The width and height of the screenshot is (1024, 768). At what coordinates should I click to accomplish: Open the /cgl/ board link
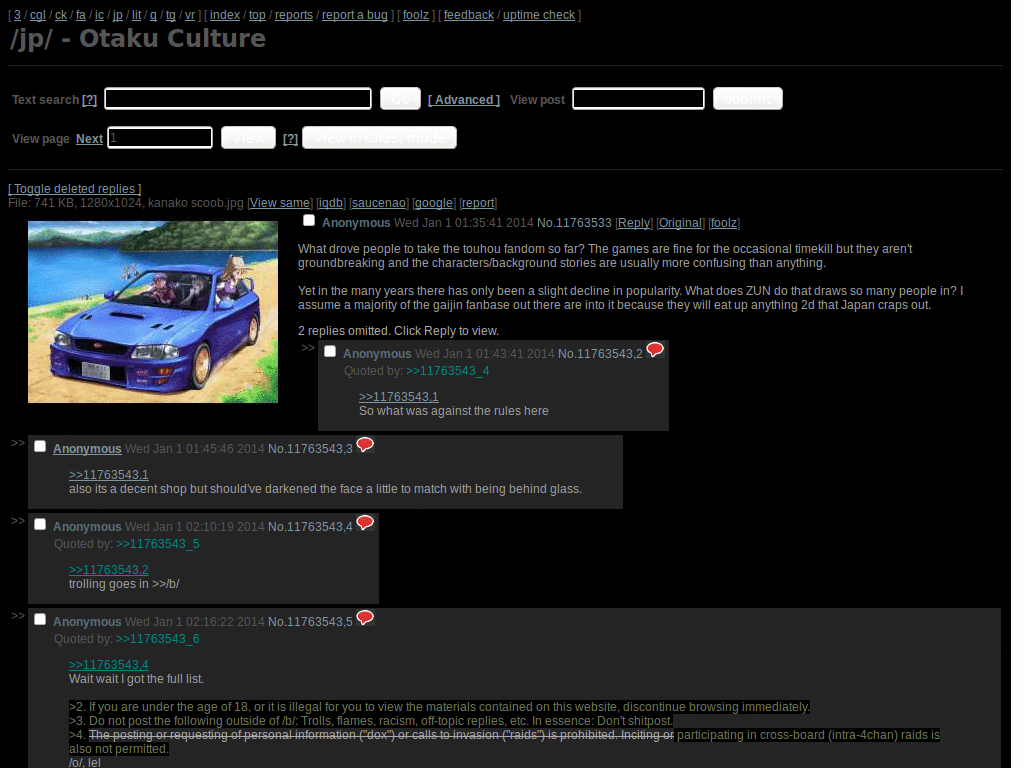coord(38,15)
